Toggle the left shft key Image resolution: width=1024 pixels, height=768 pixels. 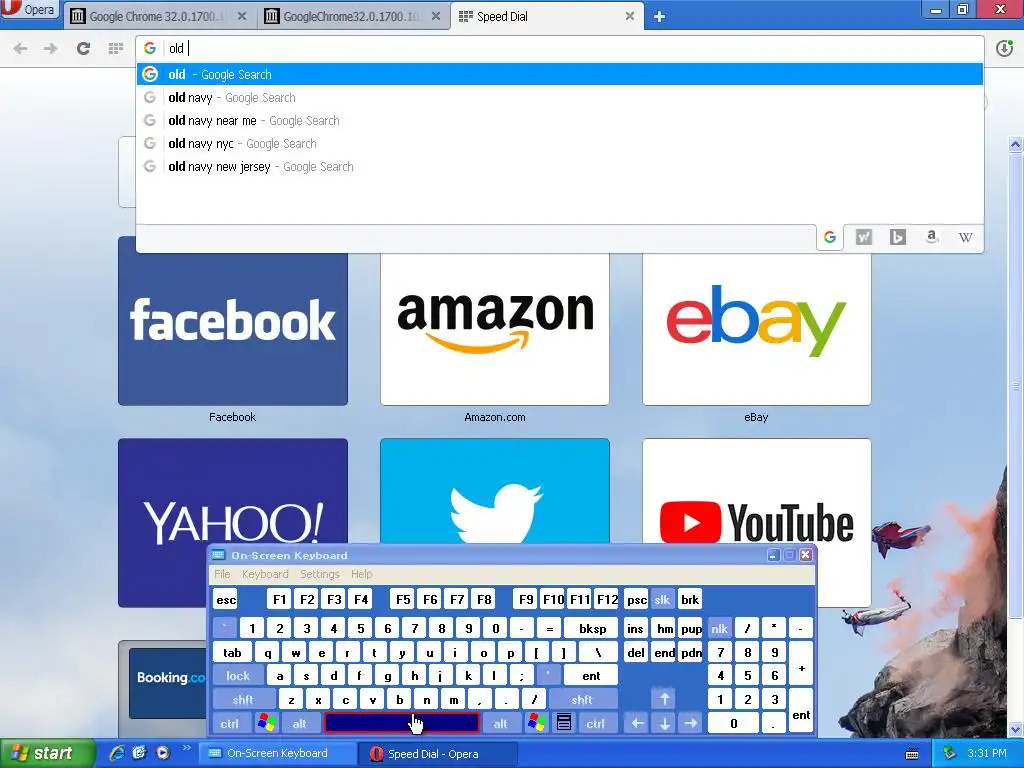click(x=243, y=699)
